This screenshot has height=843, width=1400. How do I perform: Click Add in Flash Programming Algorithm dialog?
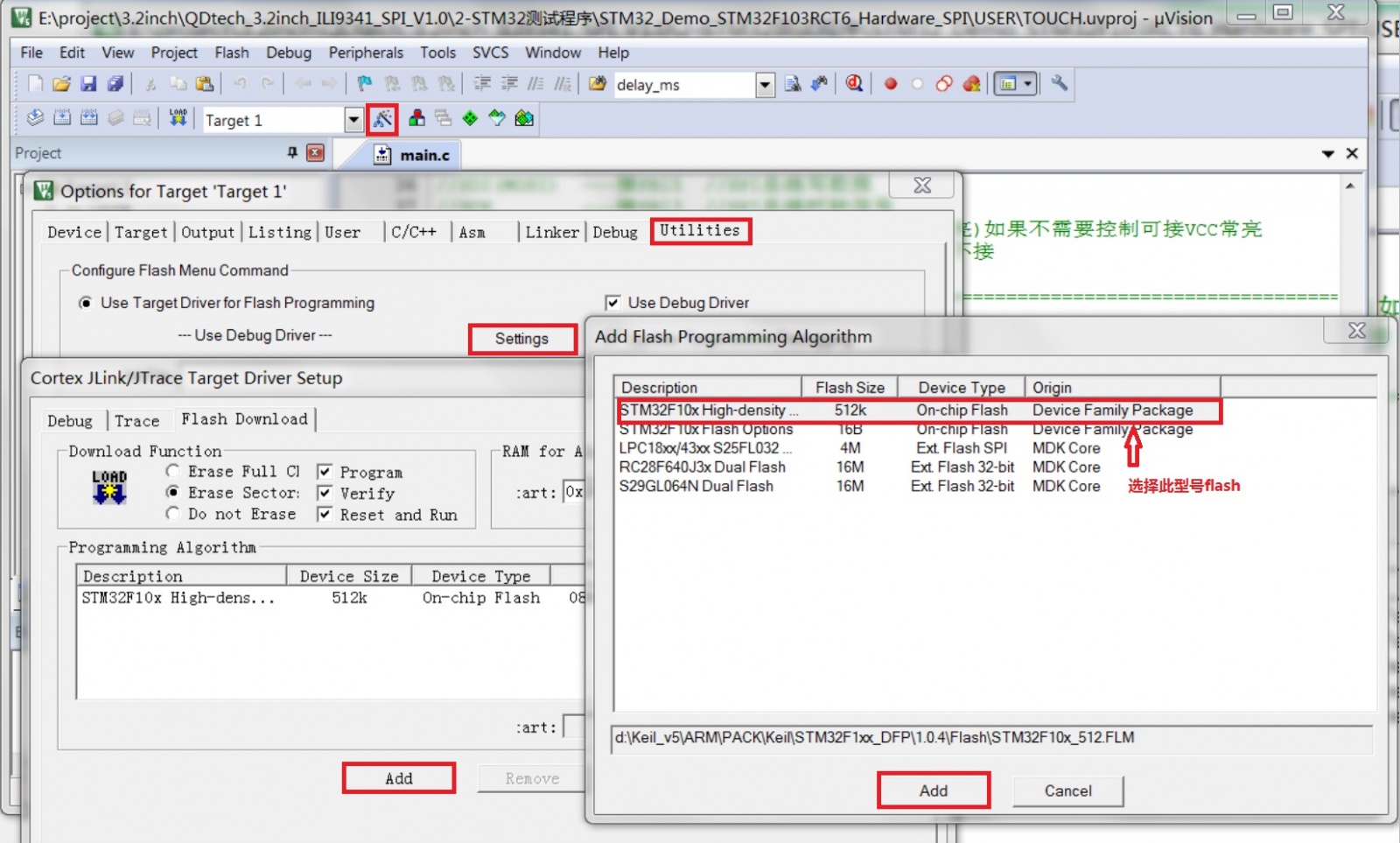(933, 790)
